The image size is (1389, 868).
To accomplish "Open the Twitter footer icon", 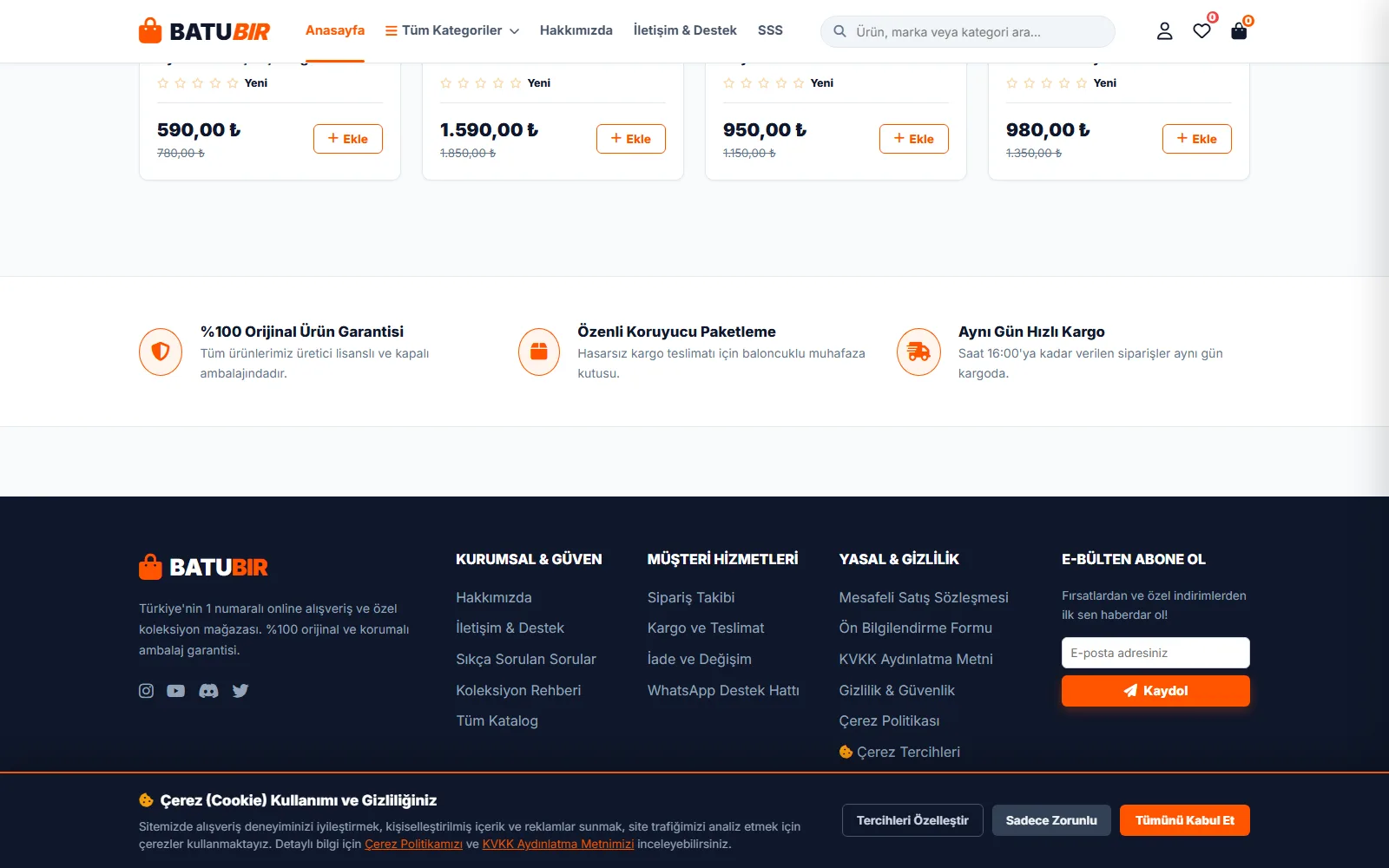I will [x=240, y=691].
